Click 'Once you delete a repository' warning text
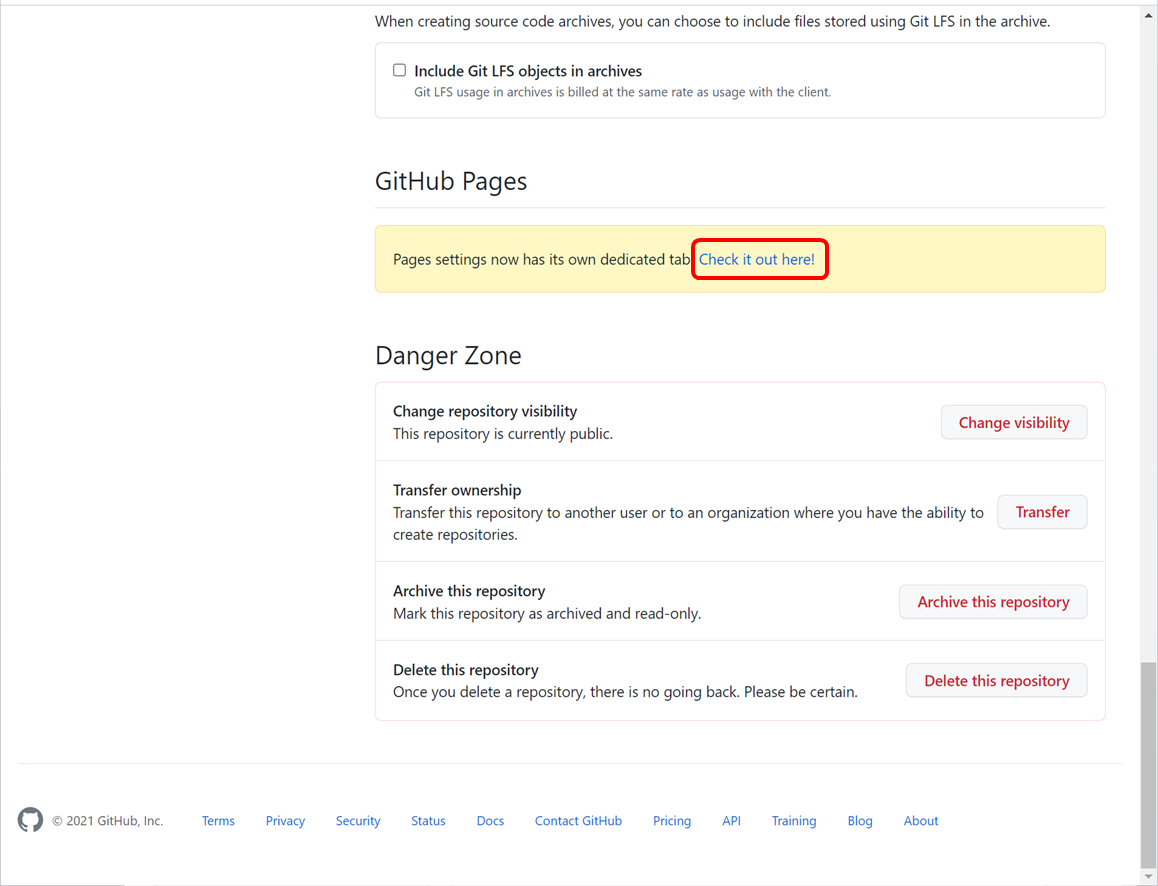Viewport: 1158px width, 886px height. pos(626,692)
